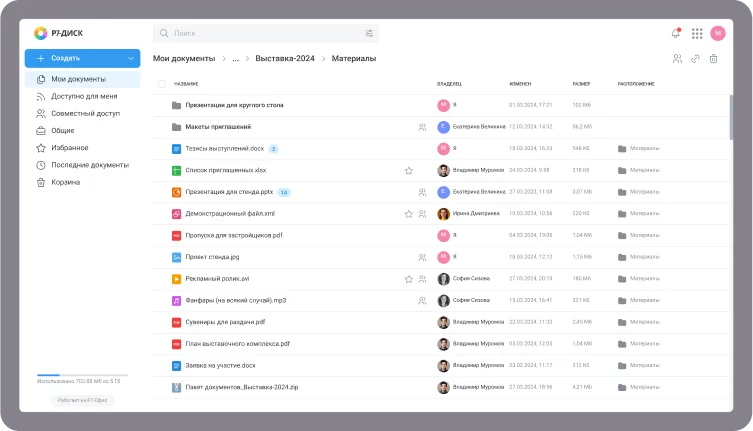Open search filter settings icon
Screen dimensions: 753x431
tap(369, 33)
